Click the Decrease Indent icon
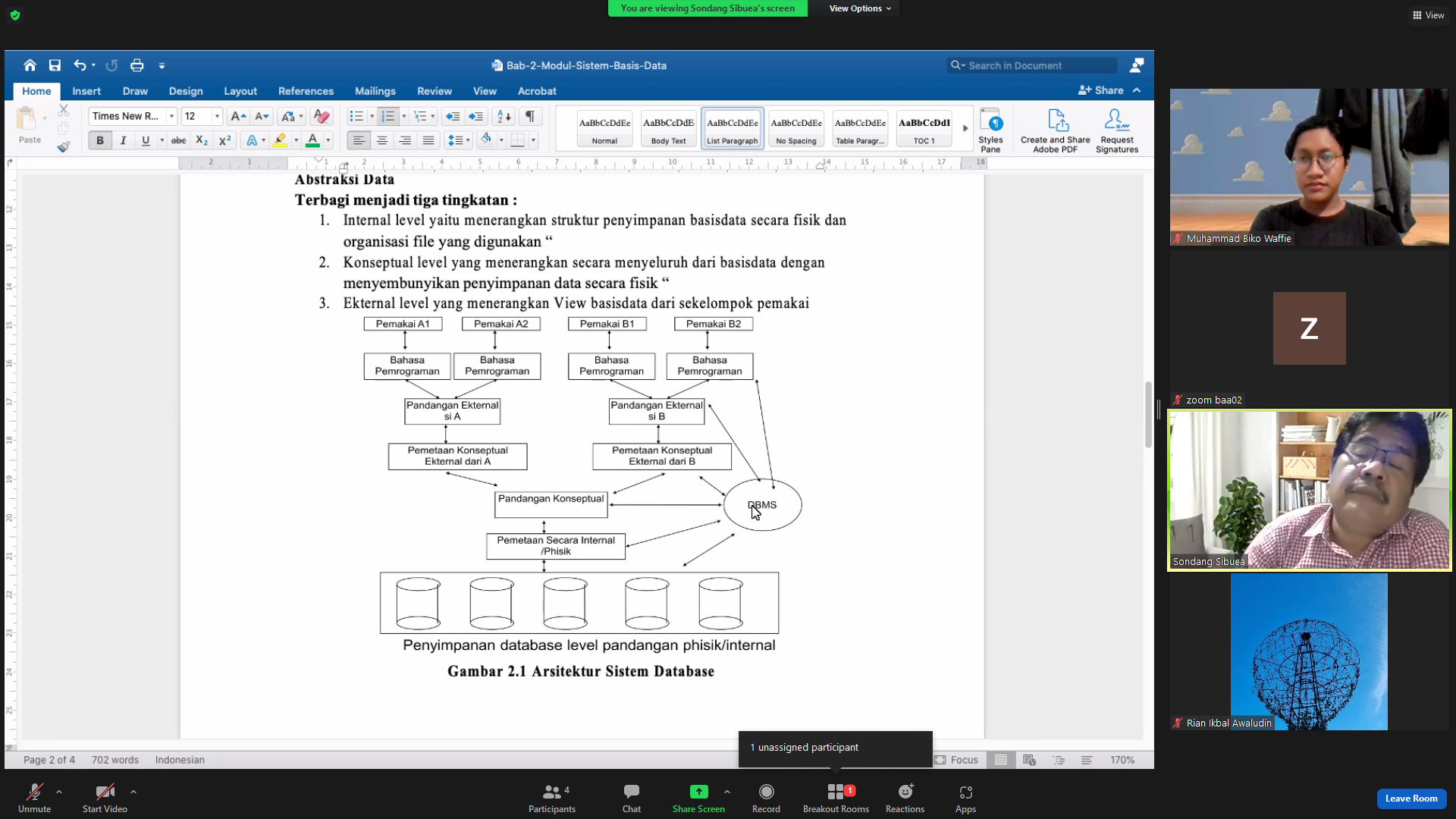Image resolution: width=1456 pixels, height=819 pixels. coord(453,116)
